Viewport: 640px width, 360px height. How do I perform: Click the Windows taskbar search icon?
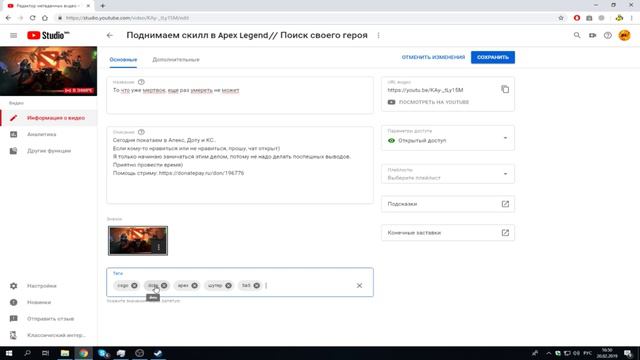(x=27, y=353)
